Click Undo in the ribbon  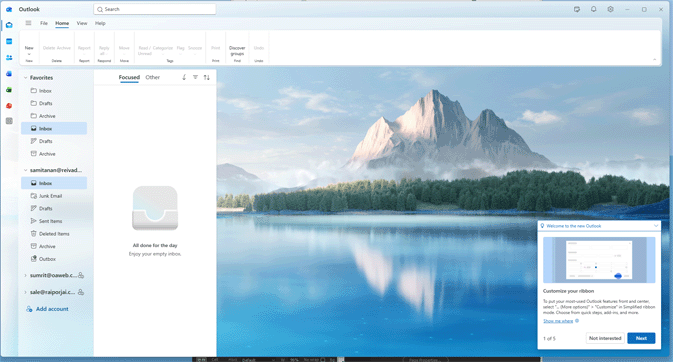258,48
